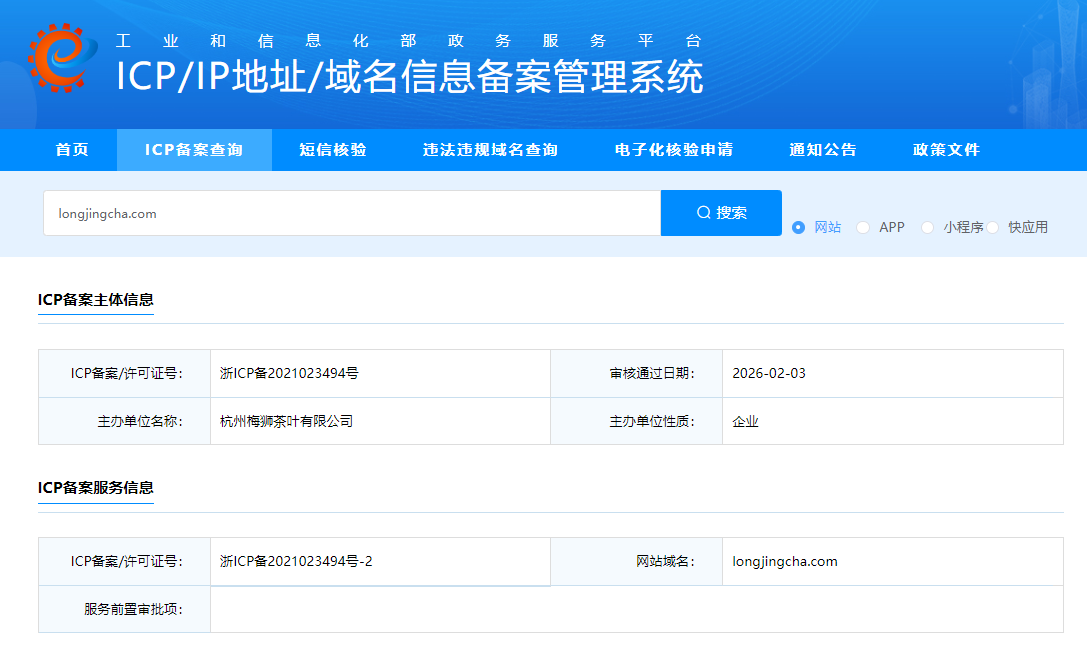Open the 短信核验 menu item

[333, 150]
